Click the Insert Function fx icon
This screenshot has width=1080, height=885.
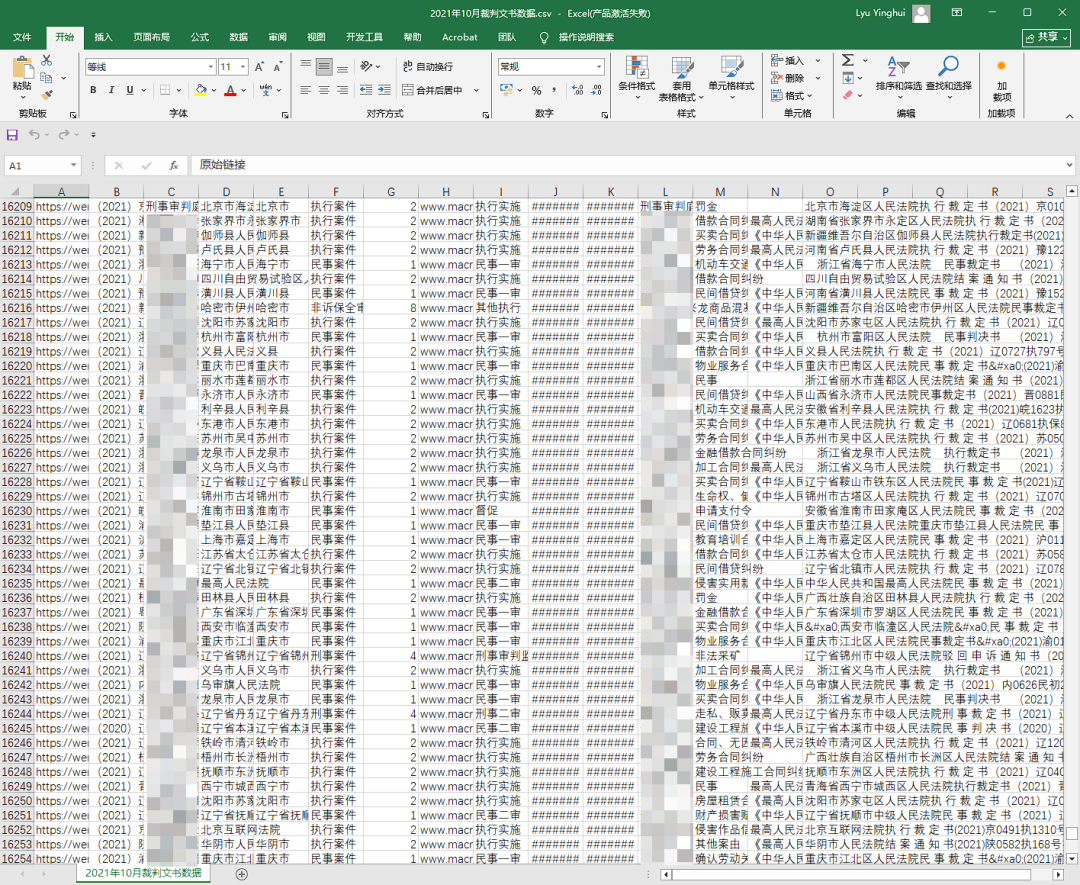174,165
